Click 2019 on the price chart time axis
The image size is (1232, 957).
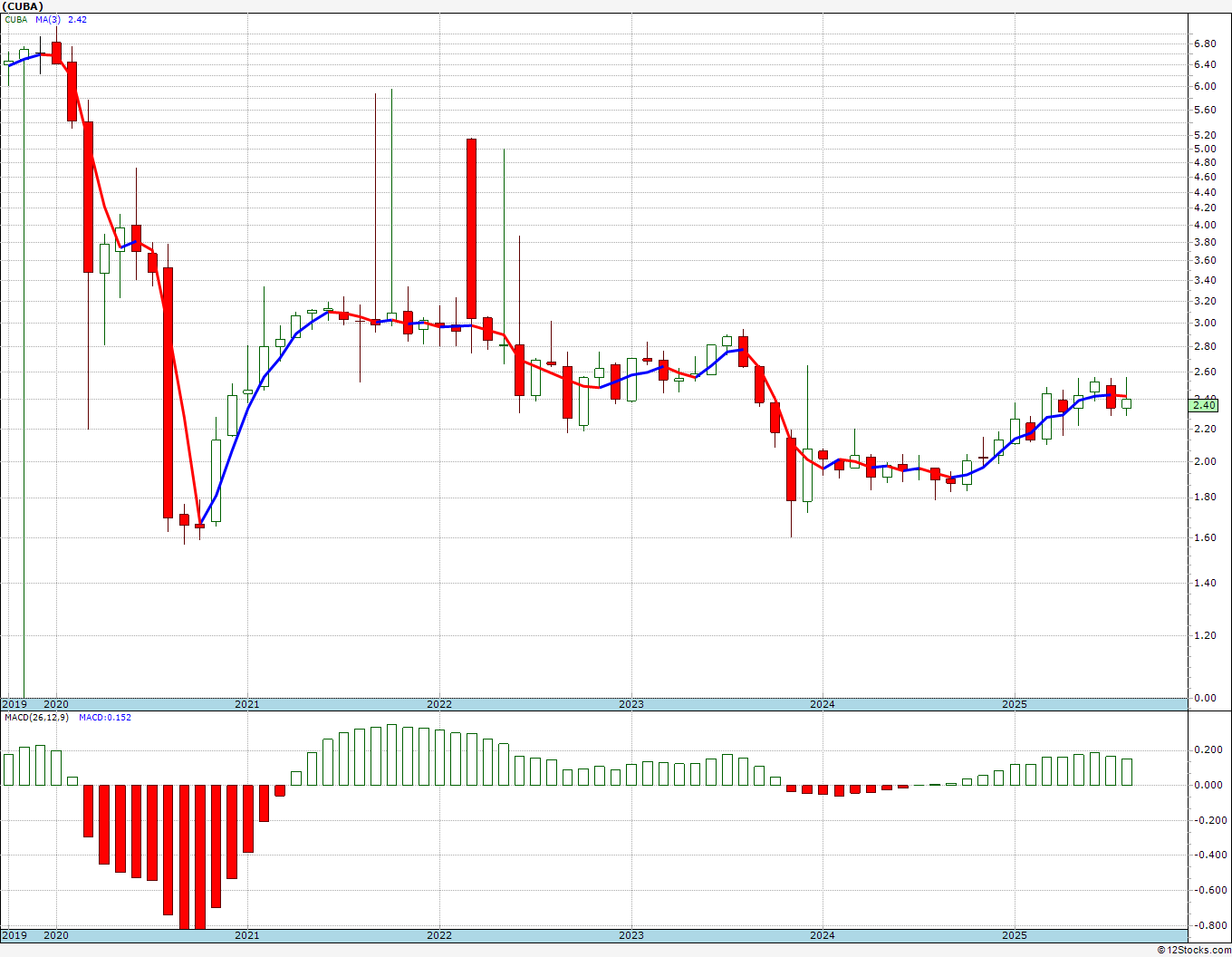point(14,704)
